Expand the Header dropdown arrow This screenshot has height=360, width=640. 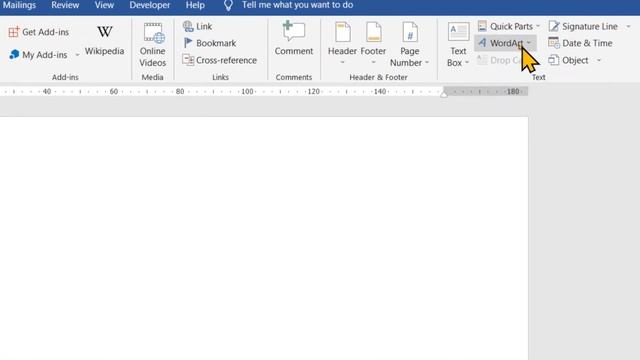coord(342,62)
